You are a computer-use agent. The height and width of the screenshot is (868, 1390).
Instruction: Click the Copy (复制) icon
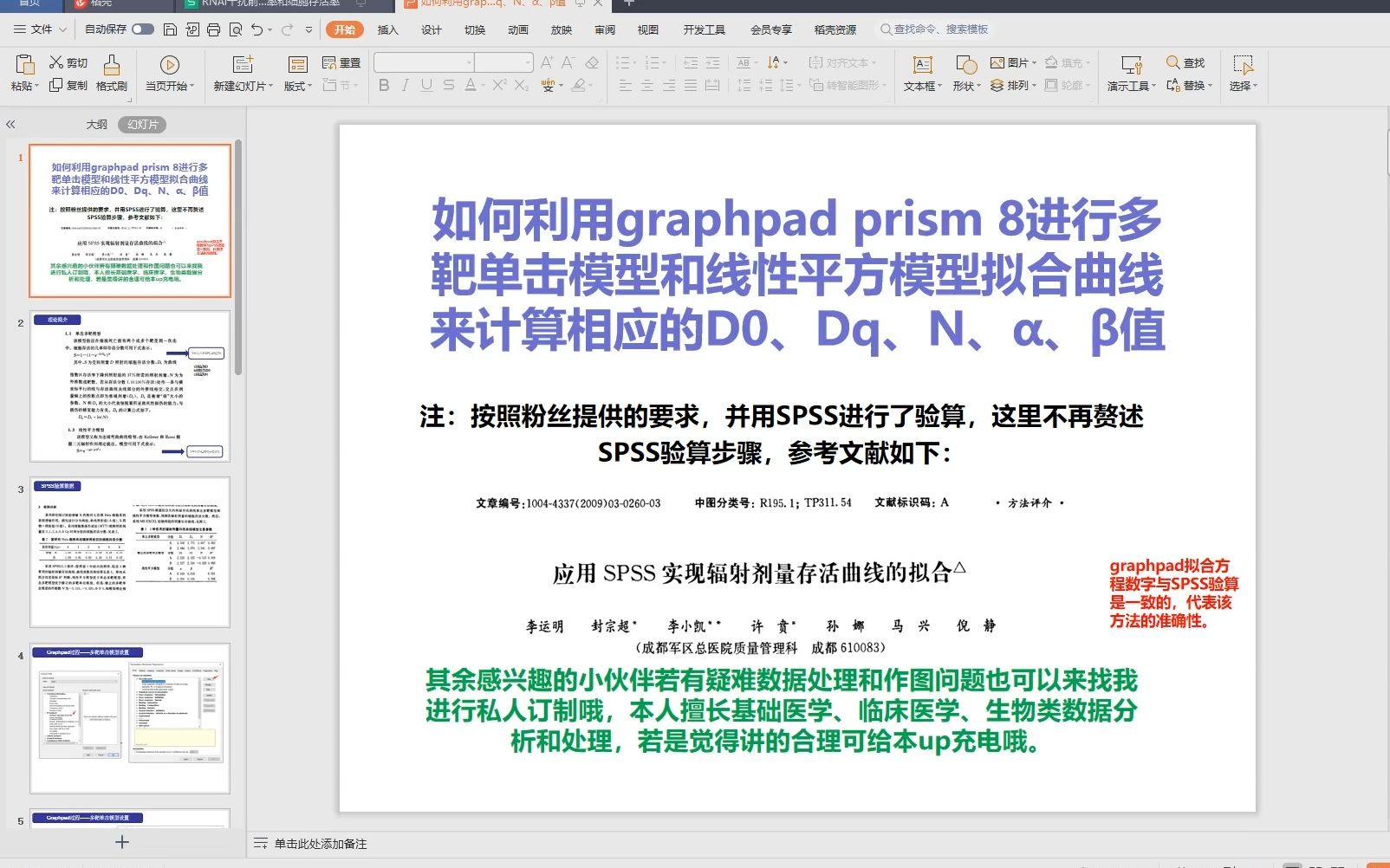tap(55, 85)
